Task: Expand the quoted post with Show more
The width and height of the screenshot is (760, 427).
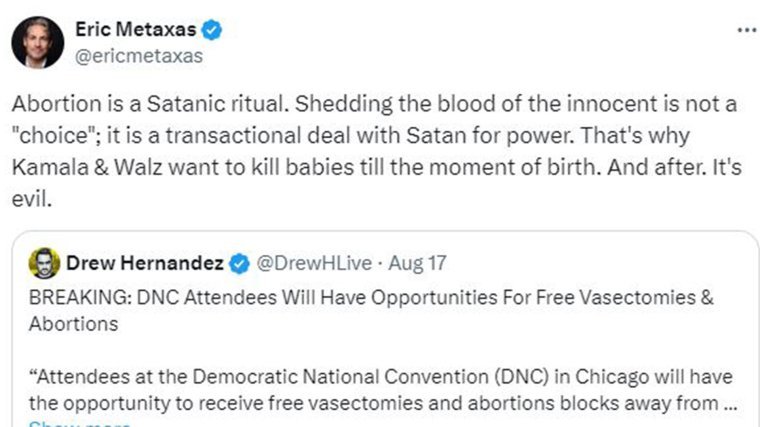Action: pos(80,424)
